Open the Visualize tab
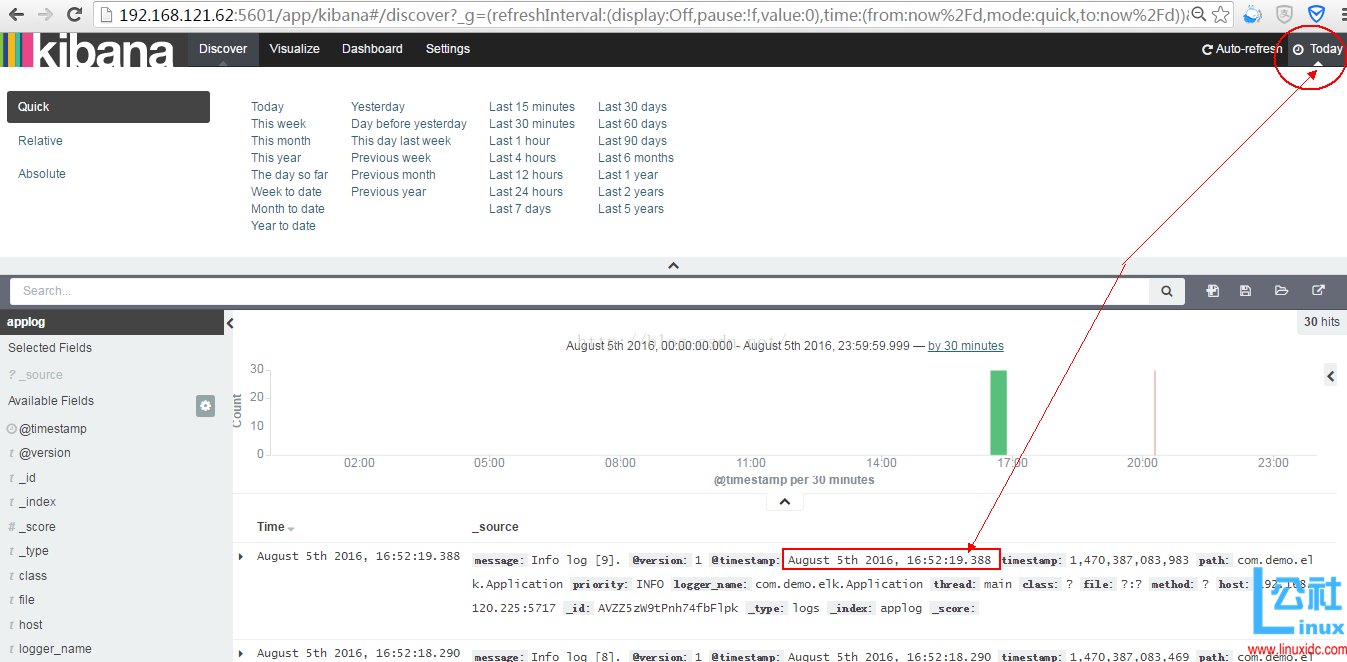1347x662 pixels. coord(294,49)
